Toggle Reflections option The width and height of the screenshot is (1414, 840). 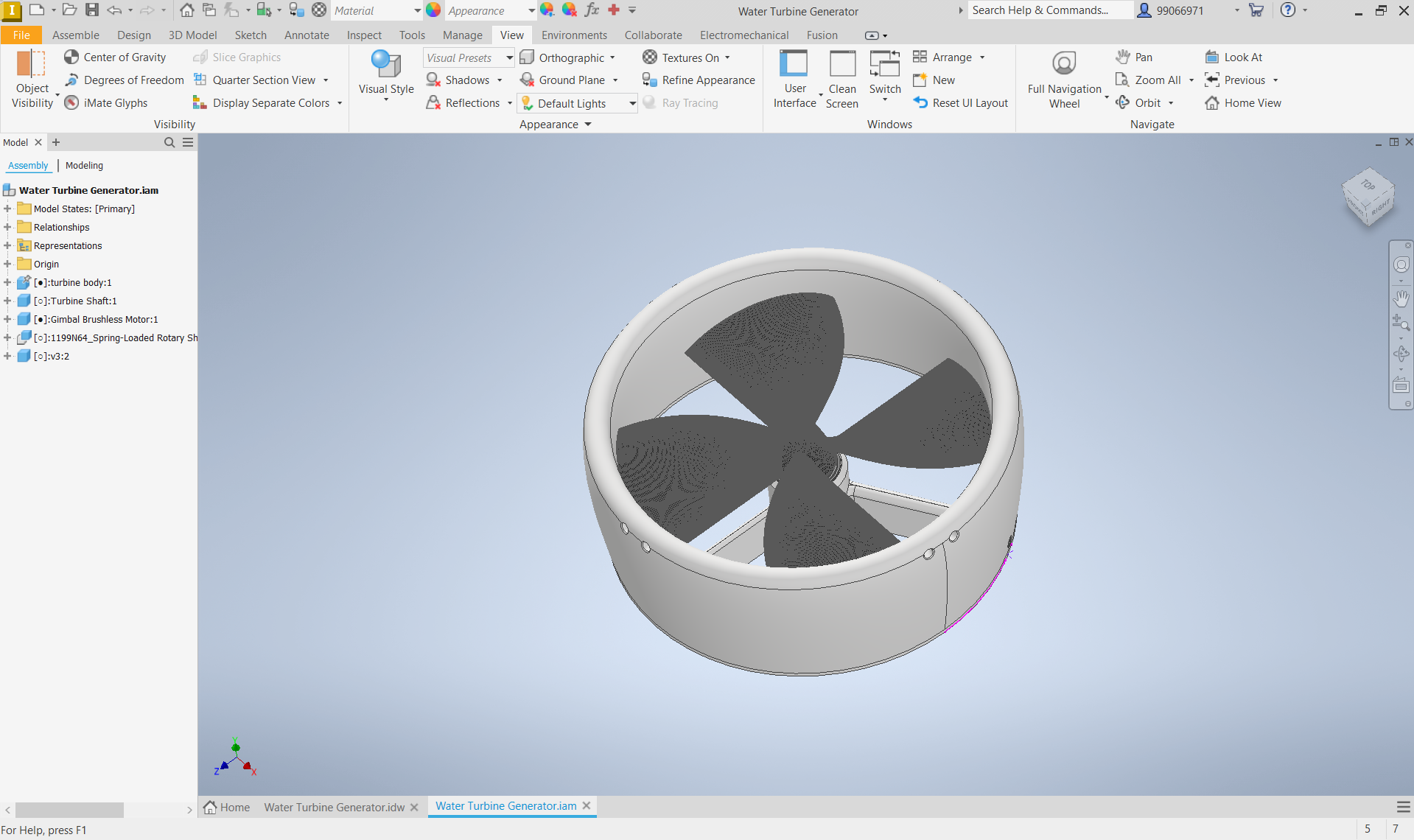(463, 103)
